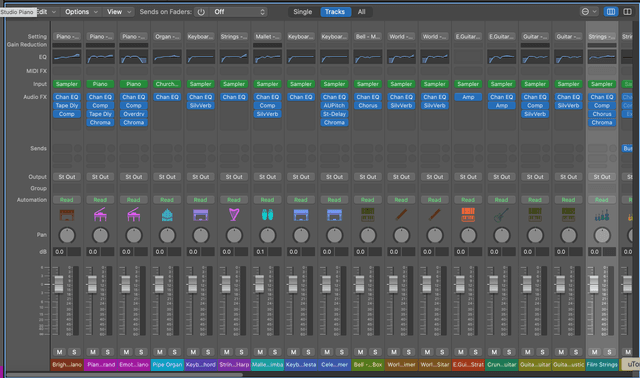Click the E.Gui...Strat amp icon
Screen dimensions: 640x378
(468, 215)
